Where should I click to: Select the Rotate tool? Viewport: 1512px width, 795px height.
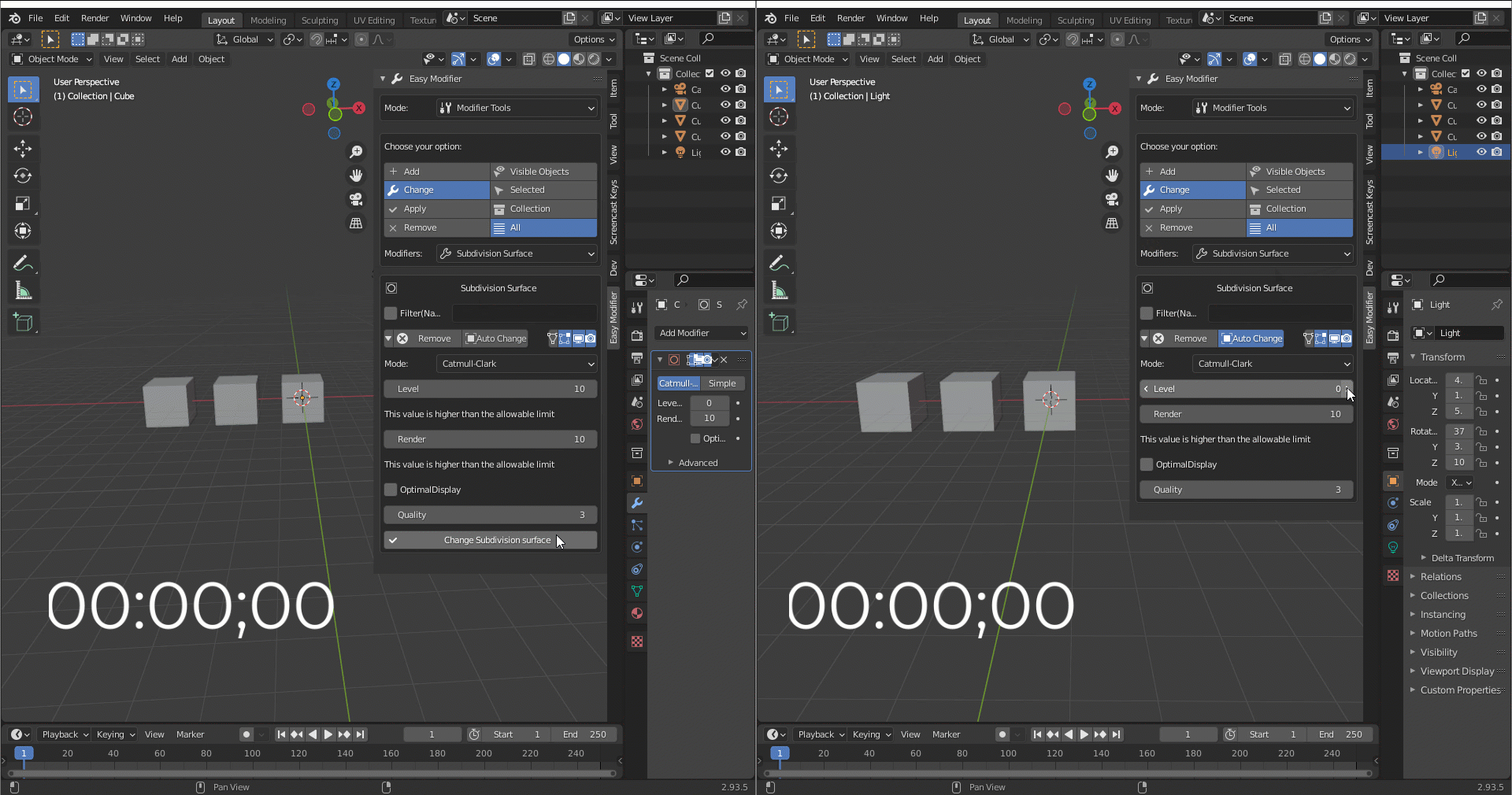tap(22, 176)
